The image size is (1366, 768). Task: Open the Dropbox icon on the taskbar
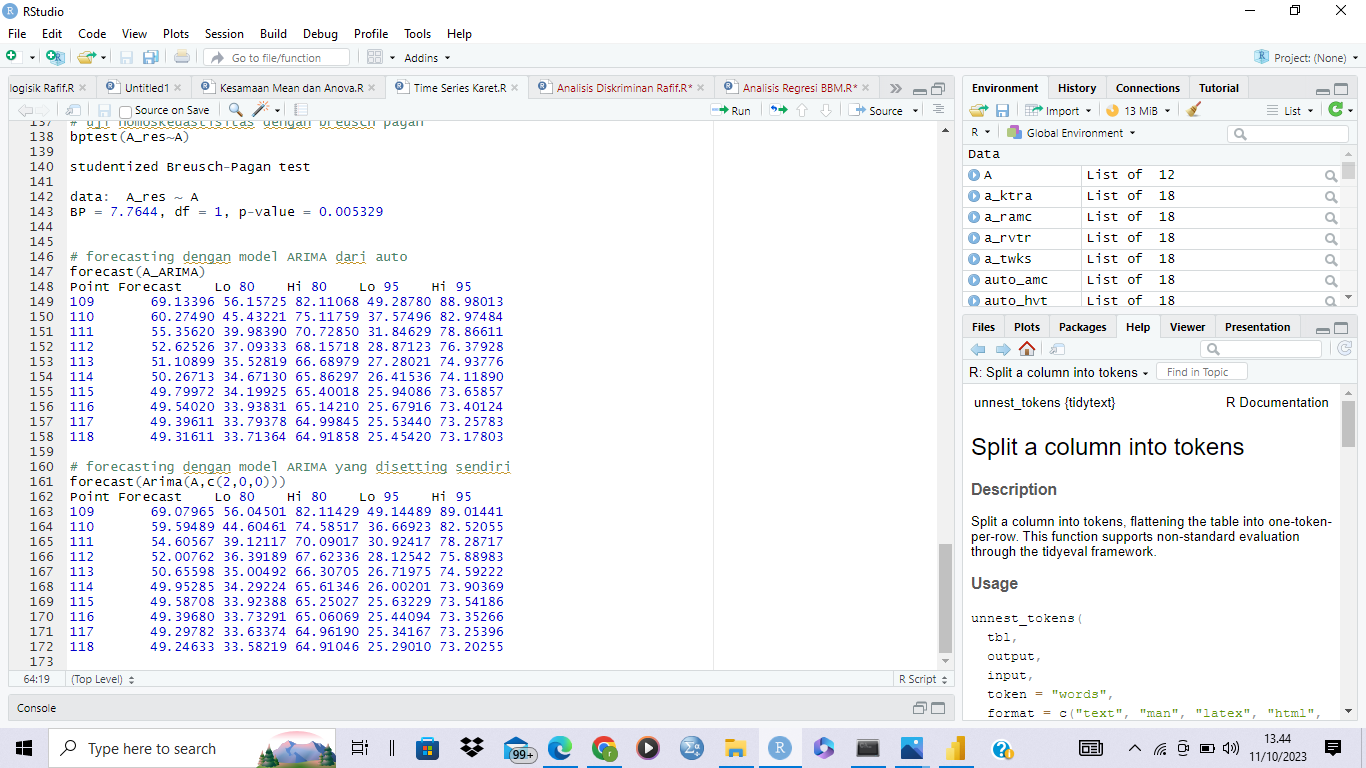coord(472,748)
